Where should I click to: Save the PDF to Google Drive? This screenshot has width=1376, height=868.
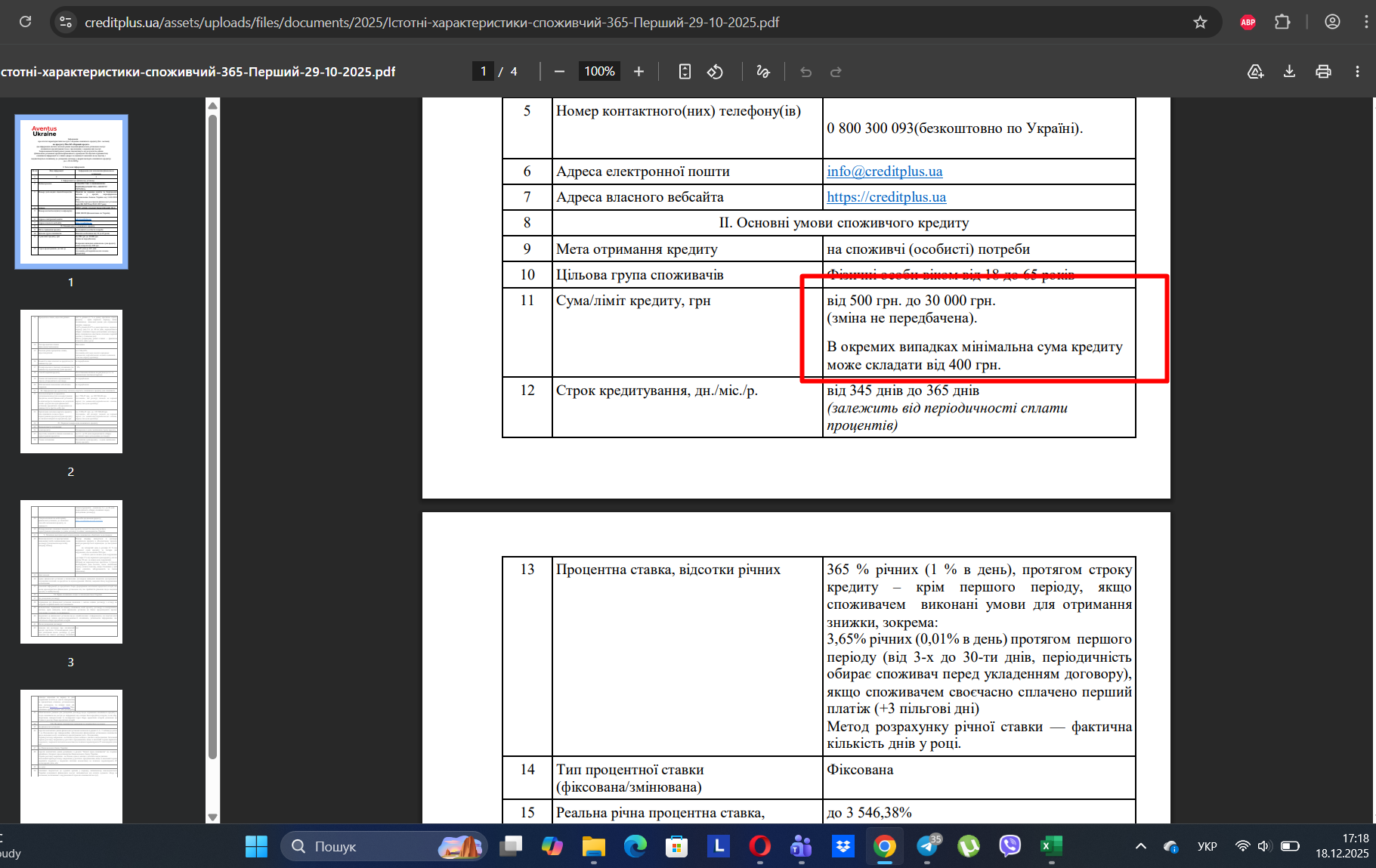tap(1255, 72)
